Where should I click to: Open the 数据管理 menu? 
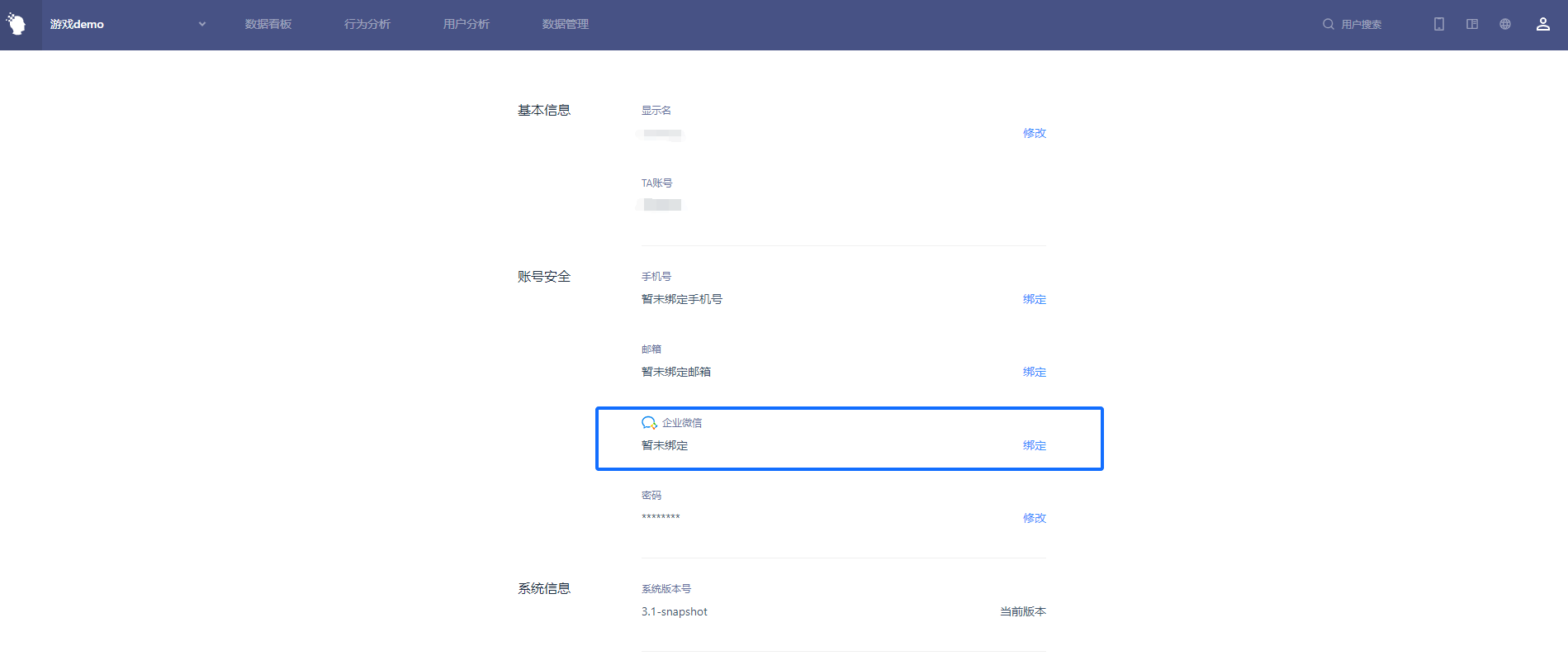pyautogui.click(x=566, y=25)
